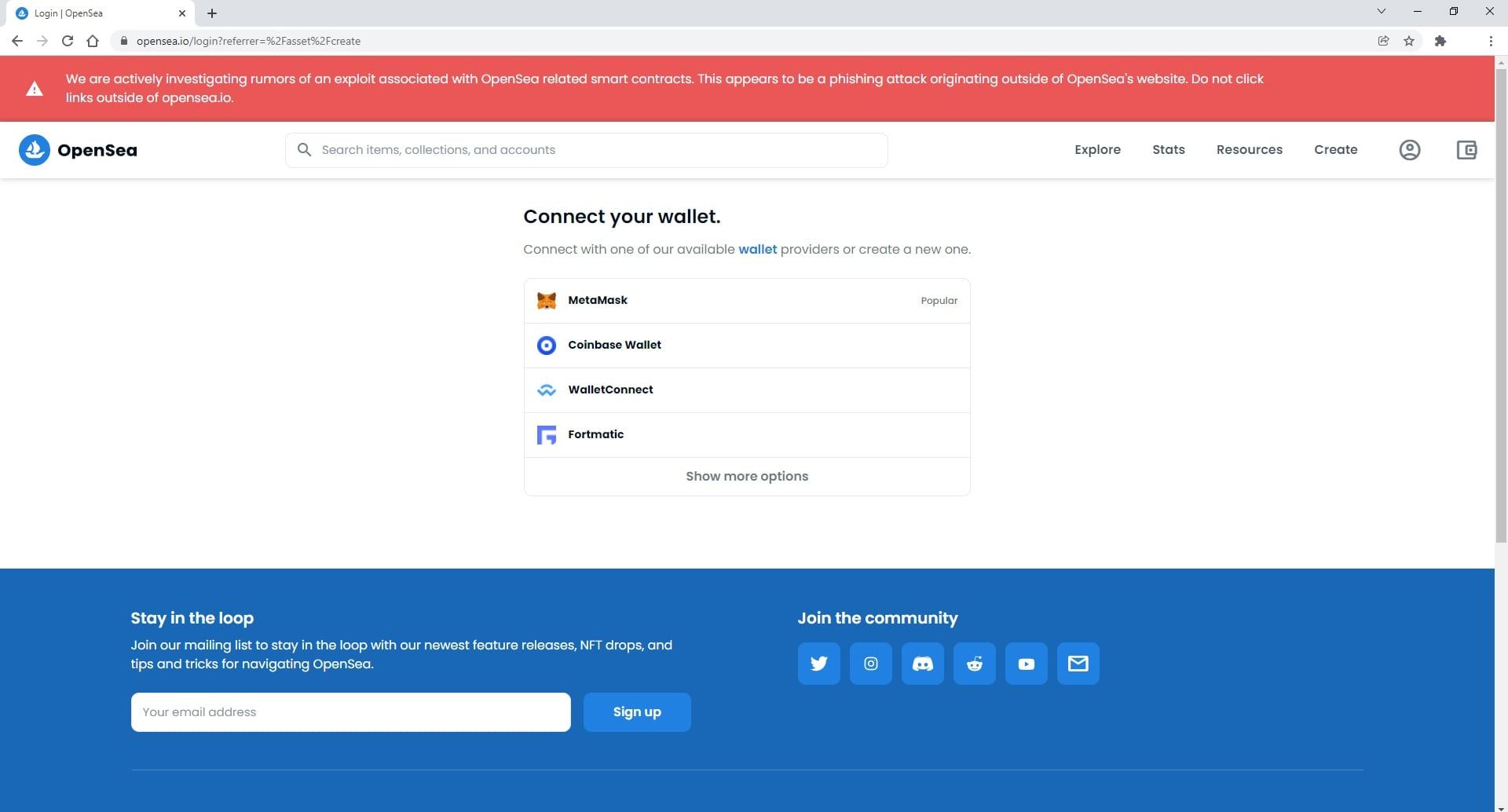Open the Explore menu
Image resolution: width=1508 pixels, height=812 pixels.
(1097, 149)
